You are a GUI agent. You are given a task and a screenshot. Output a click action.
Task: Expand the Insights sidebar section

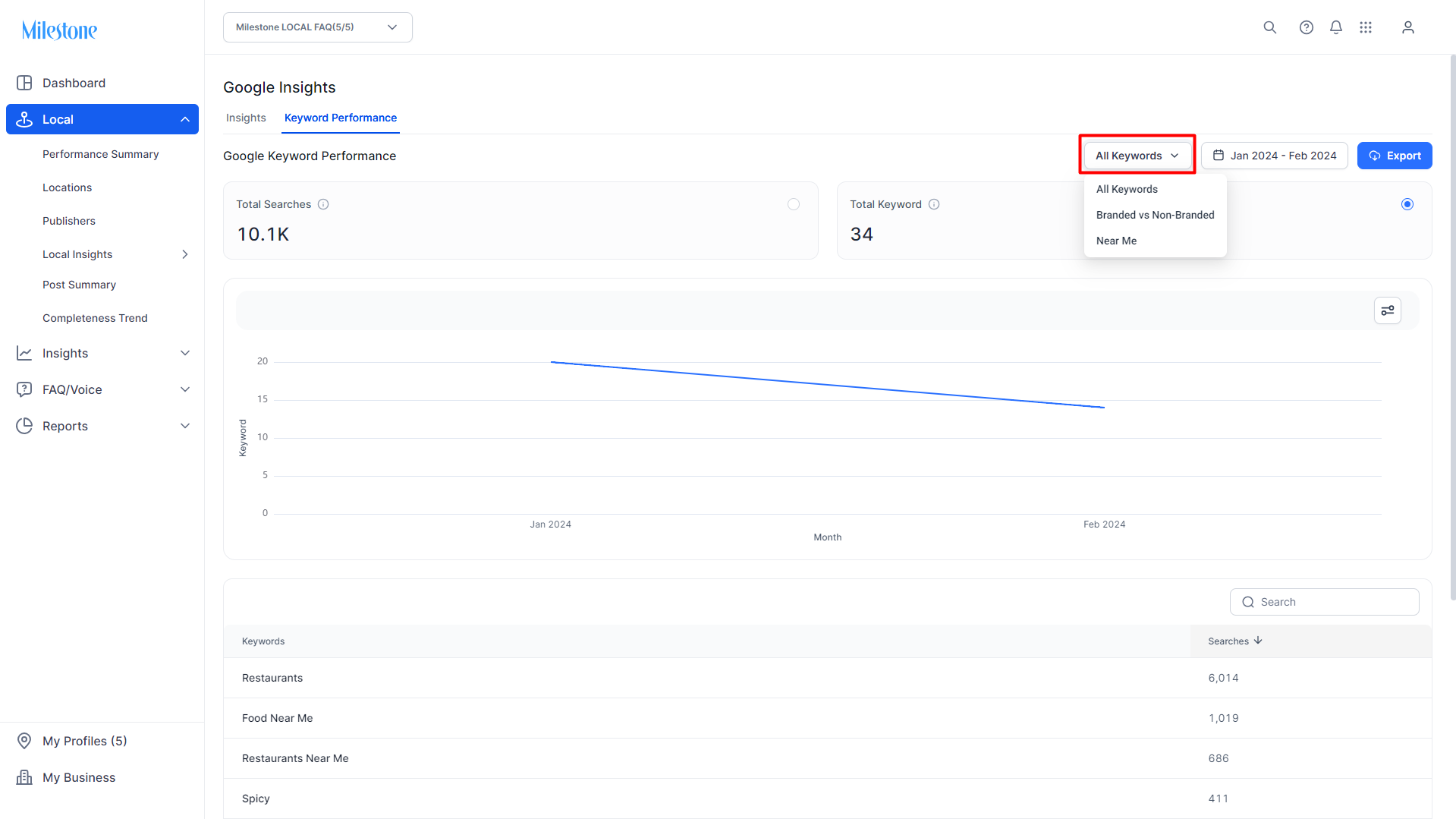pos(185,353)
